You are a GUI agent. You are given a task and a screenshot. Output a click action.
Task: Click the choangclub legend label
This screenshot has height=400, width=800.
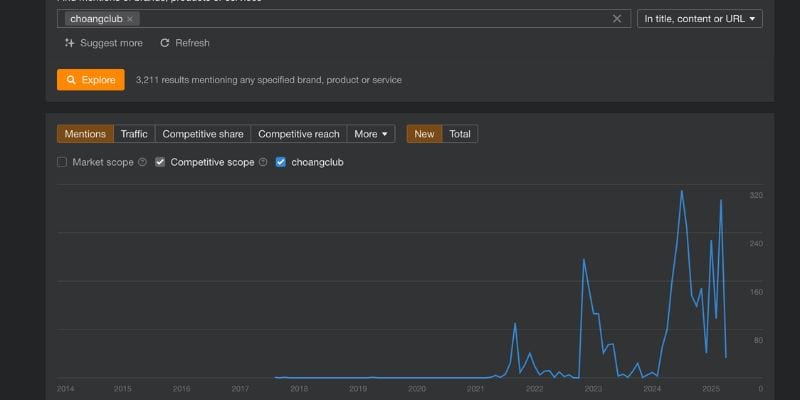pyautogui.click(x=317, y=162)
